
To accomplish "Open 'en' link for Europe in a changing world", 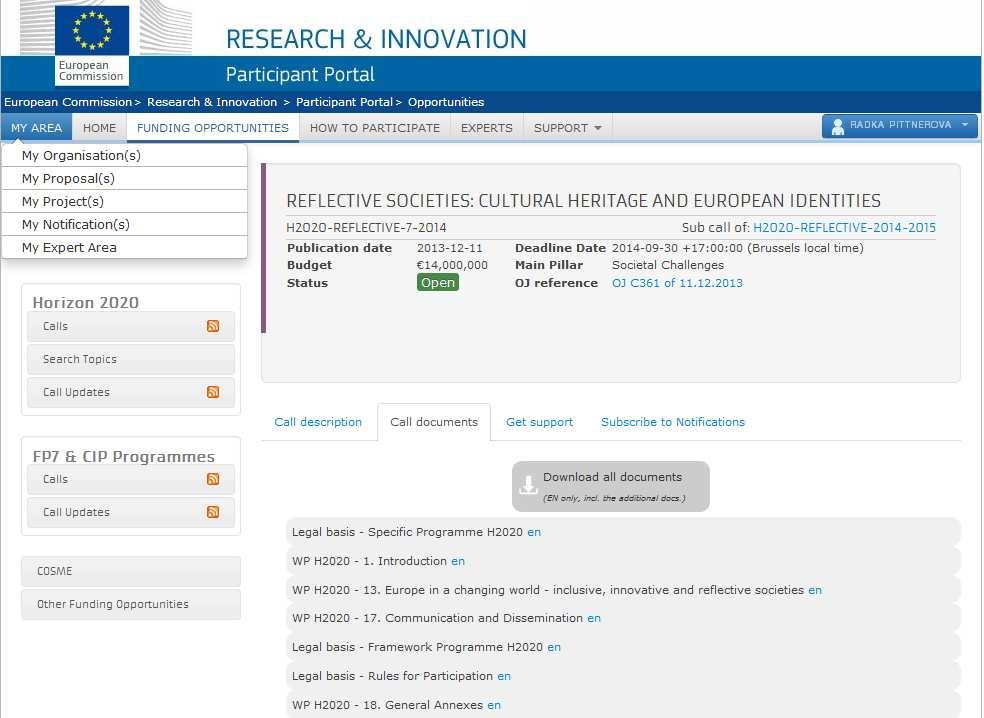I will [x=815, y=590].
